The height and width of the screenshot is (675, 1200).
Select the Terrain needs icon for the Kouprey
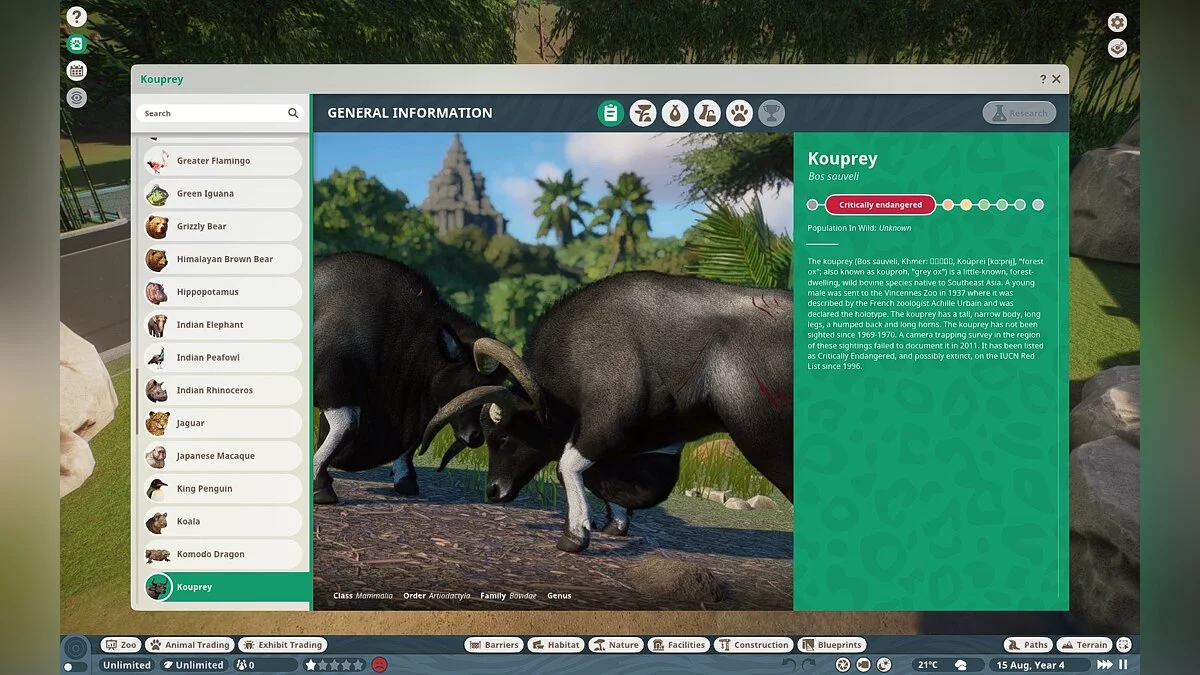(643, 113)
